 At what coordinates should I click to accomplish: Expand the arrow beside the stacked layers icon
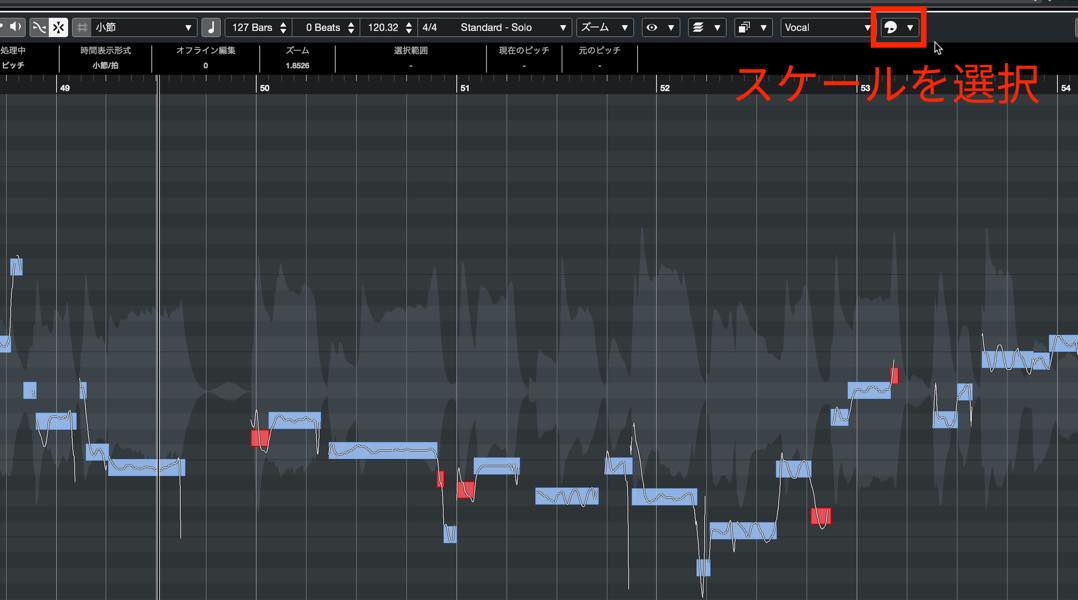(x=717, y=27)
